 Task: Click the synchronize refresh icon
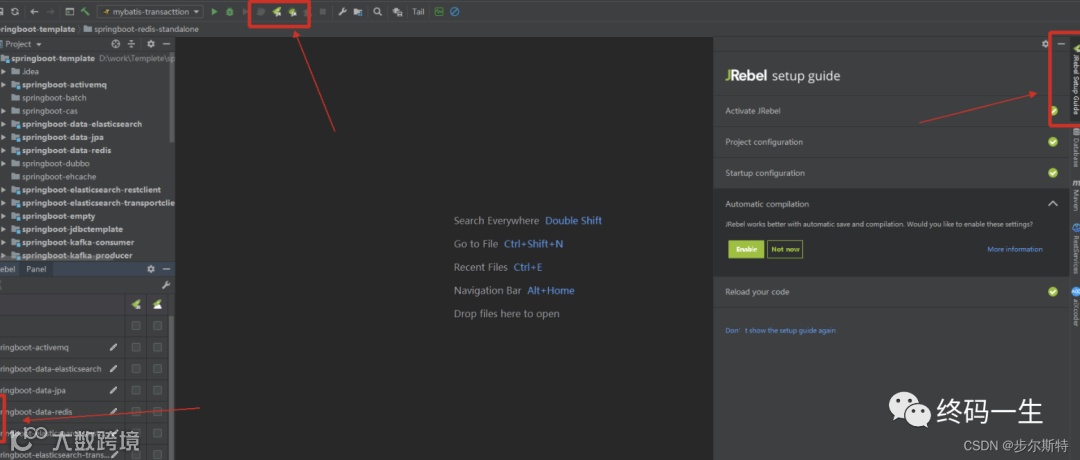pos(14,12)
